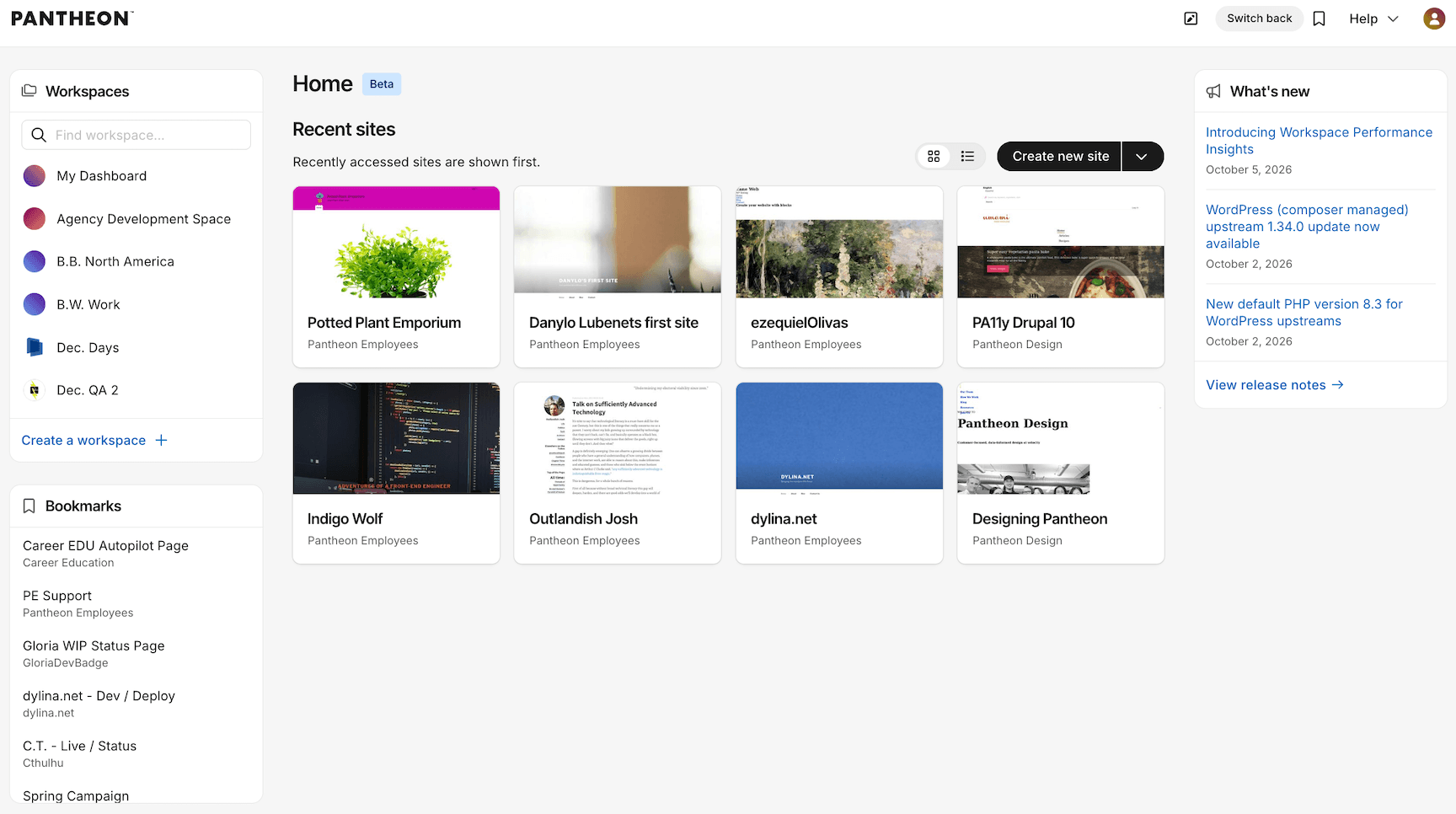Open WordPress upstream 1.34.0 update announcement
This screenshot has width=1456, height=814.
(x=1307, y=227)
